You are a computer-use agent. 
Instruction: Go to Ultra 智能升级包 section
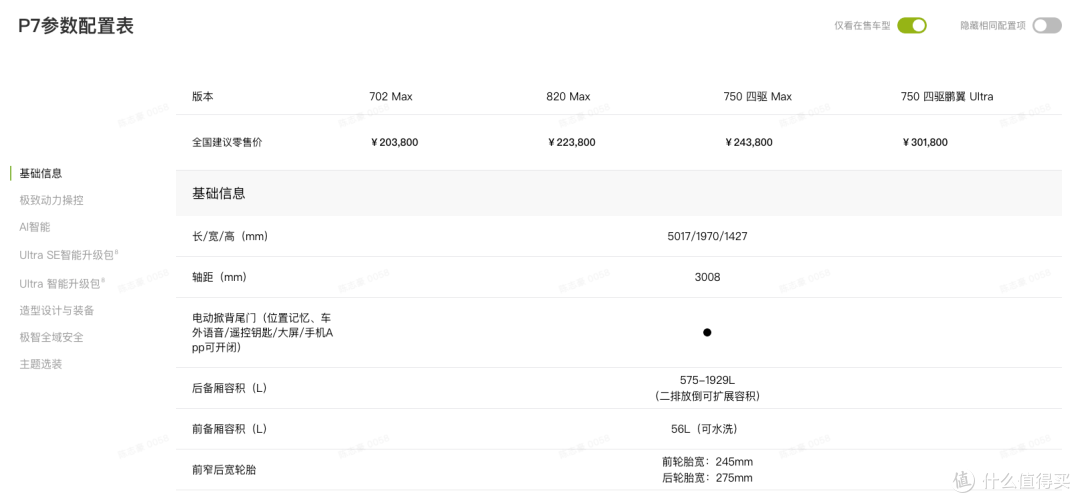pyautogui.click(x=62, y=283)
